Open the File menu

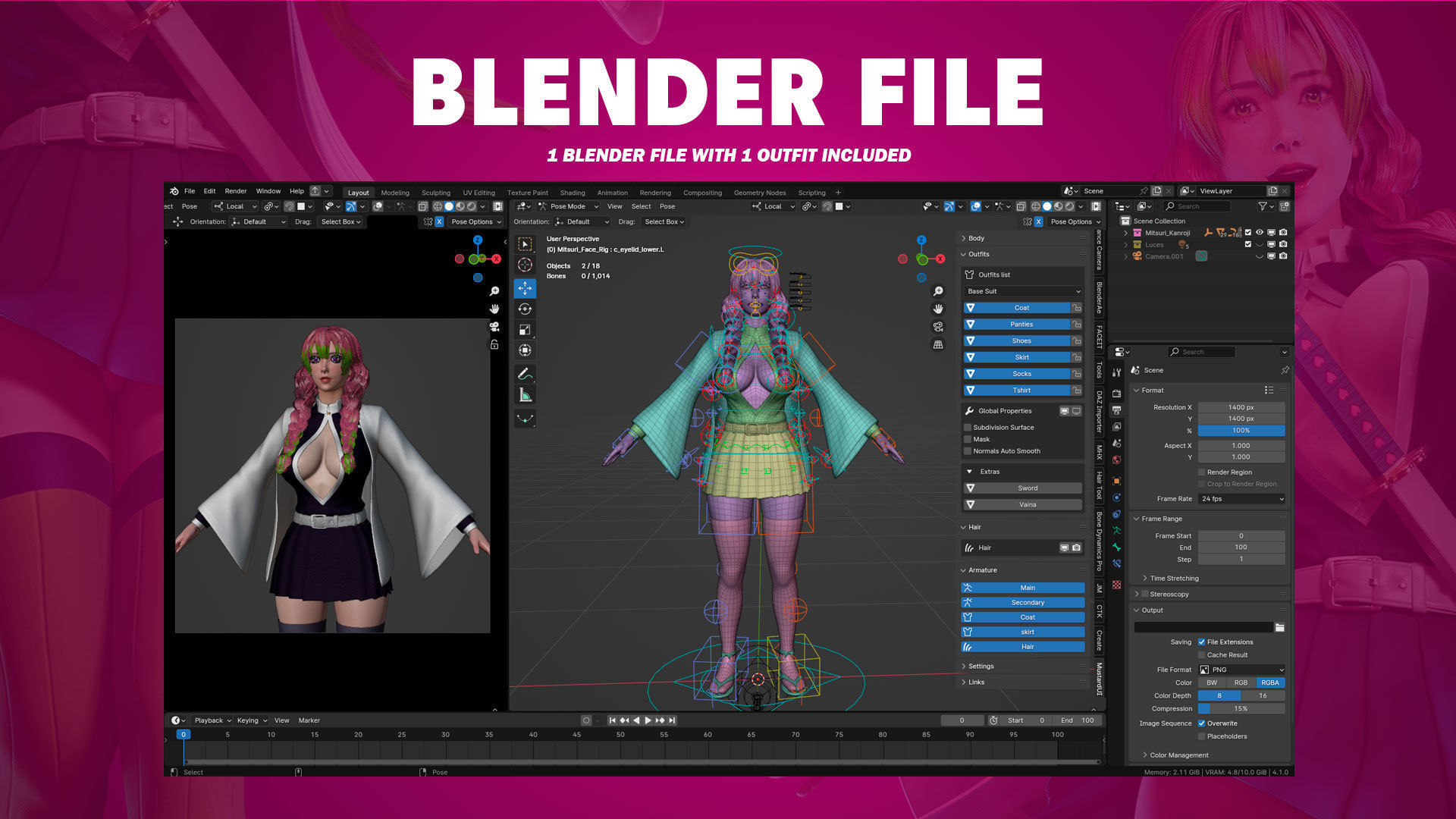[190, 191]
